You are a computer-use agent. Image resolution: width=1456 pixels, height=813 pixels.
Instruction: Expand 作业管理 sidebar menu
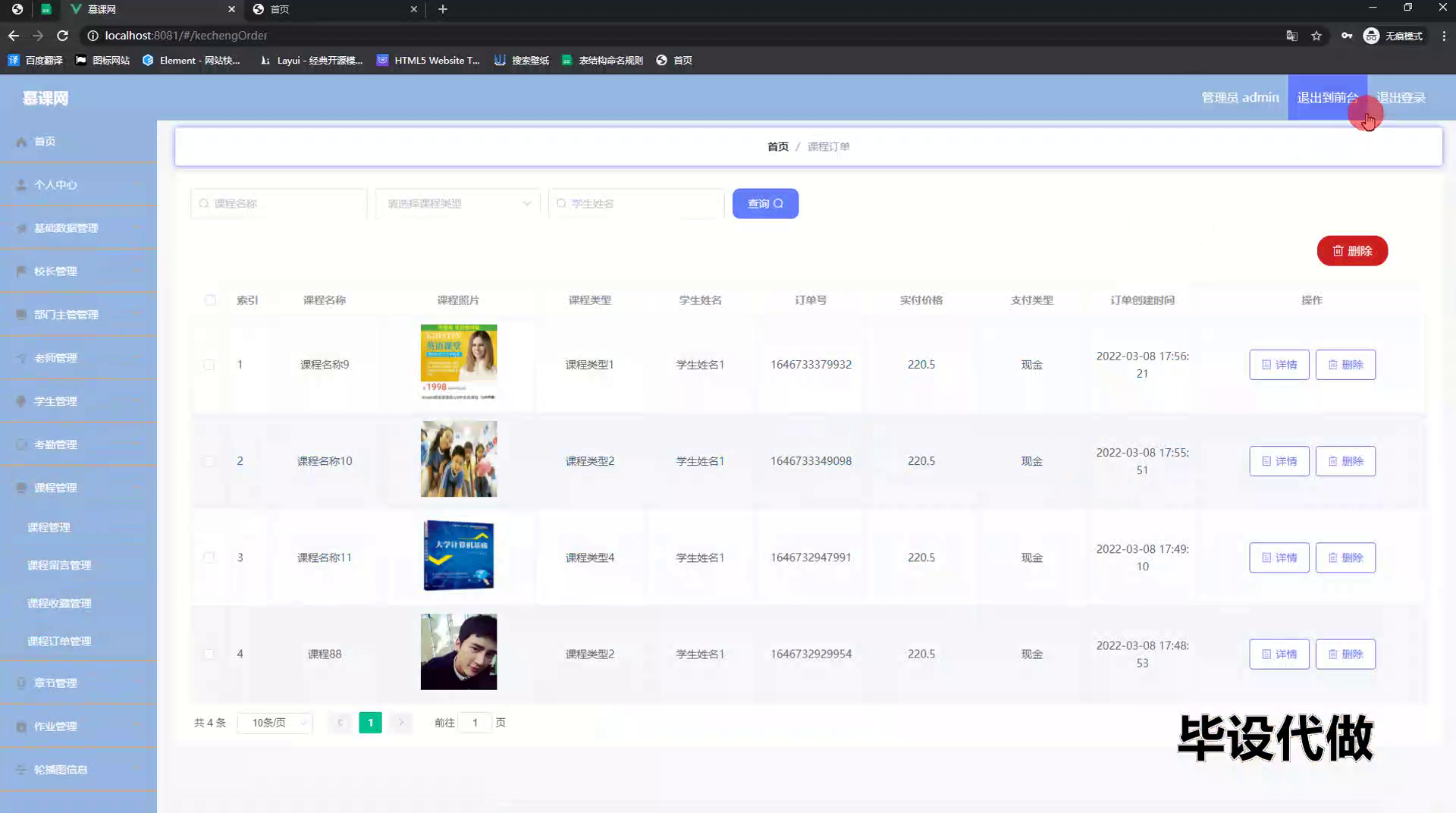click(78, 726)
